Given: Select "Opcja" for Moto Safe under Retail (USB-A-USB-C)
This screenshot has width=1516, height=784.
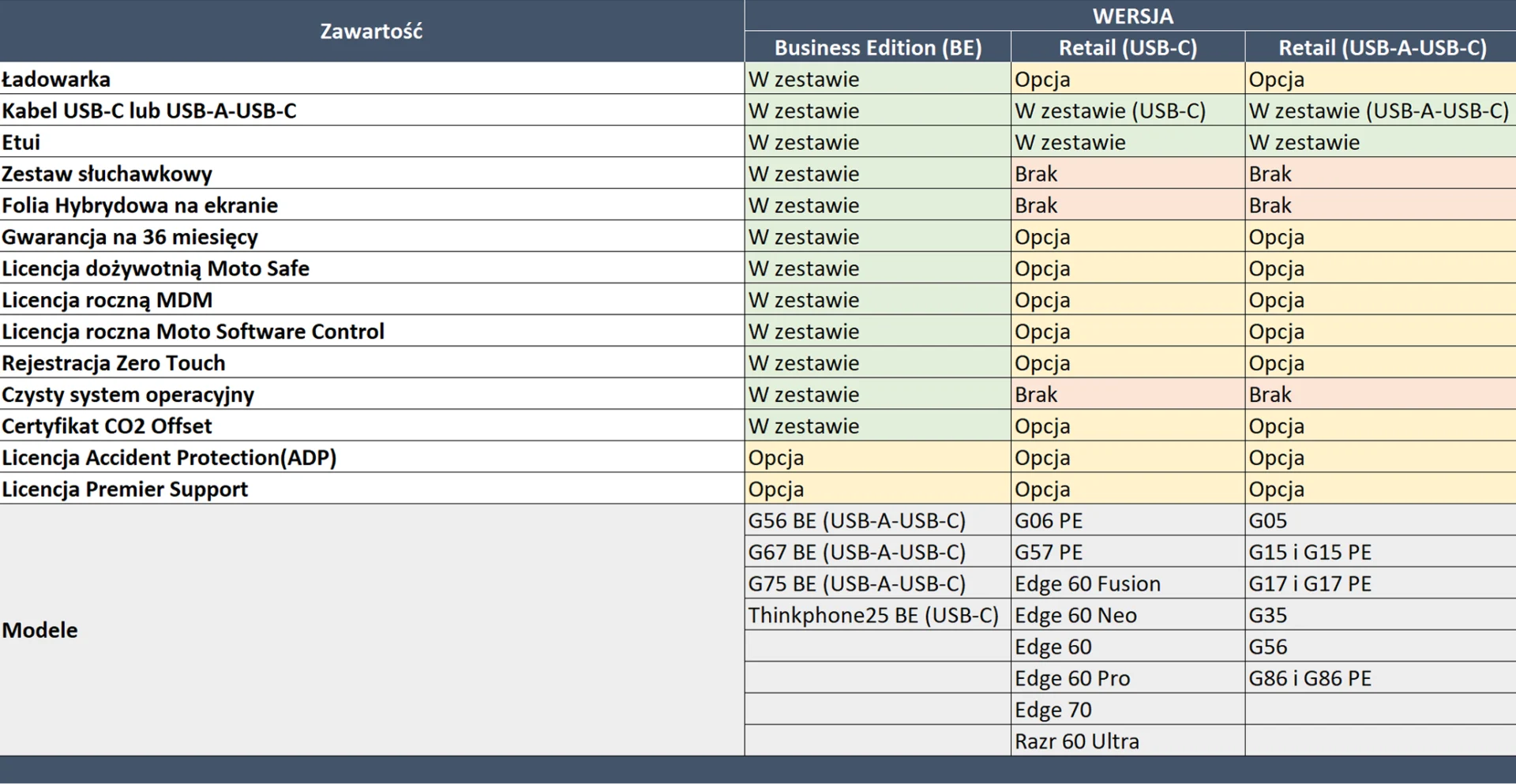Looking at the screenshot, I should click(1381, 268).
